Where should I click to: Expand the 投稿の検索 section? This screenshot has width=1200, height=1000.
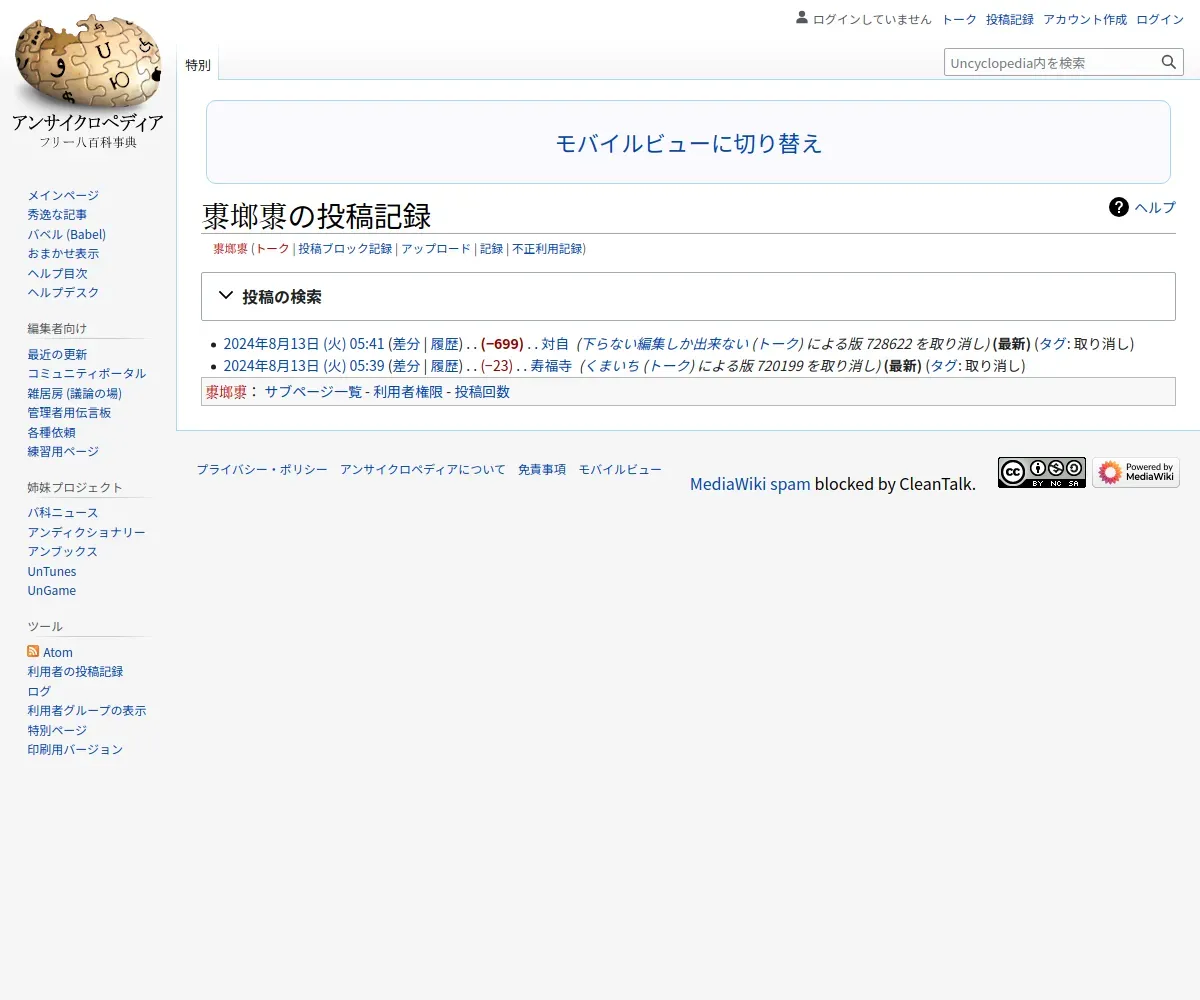pos(688,296)
